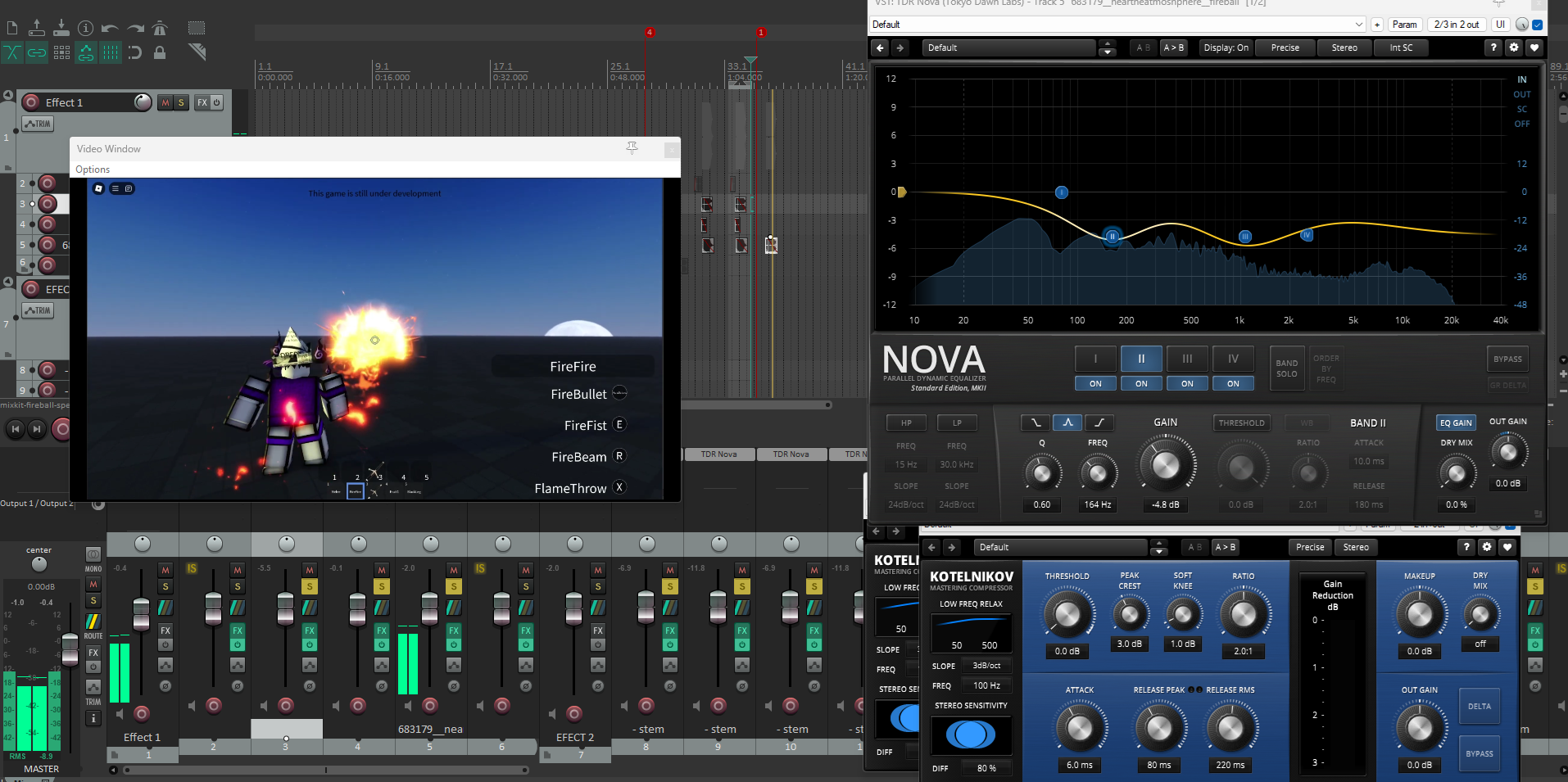Toggle the locking padlock toolbar icon

pos(160,53)
